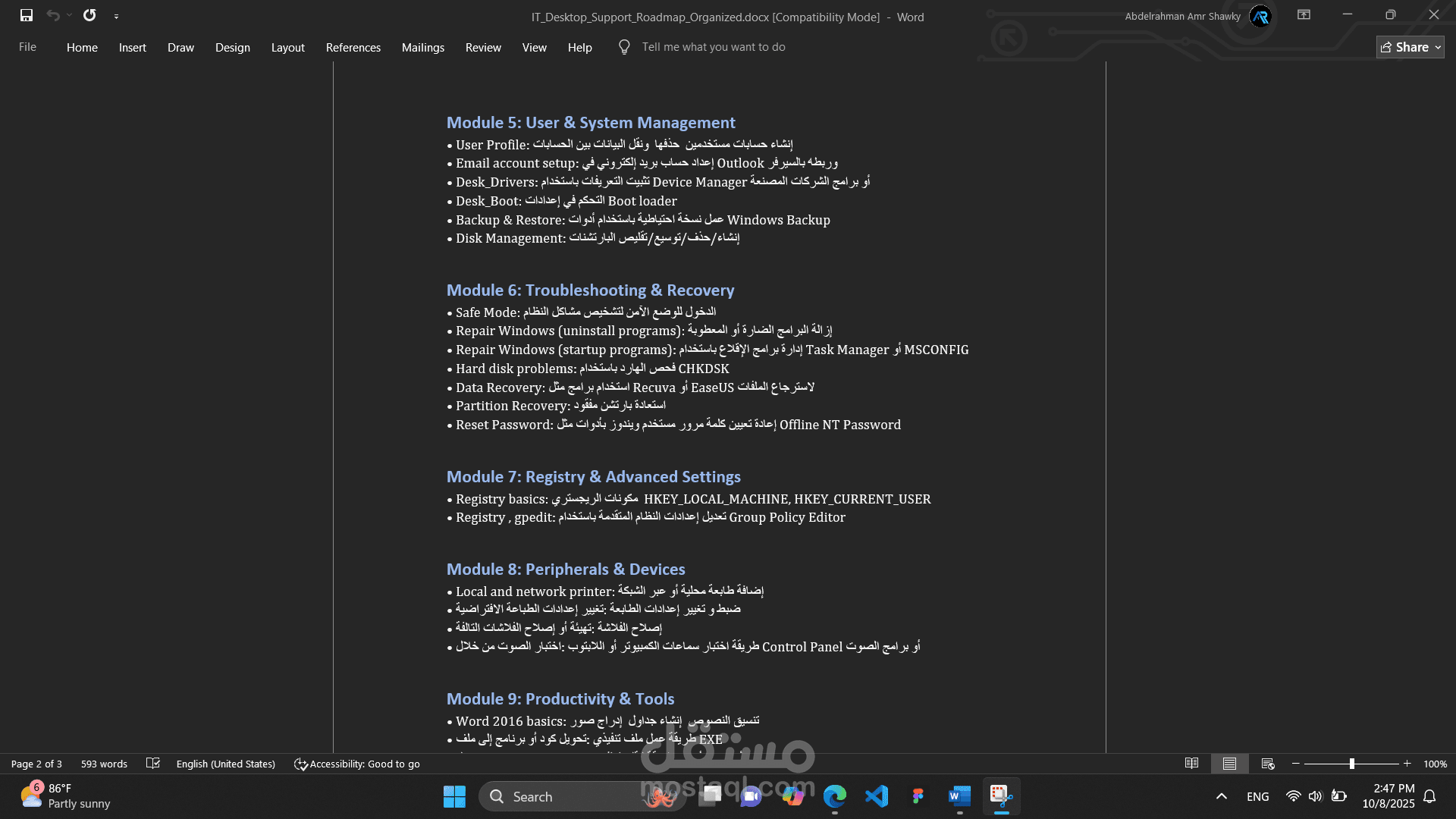Open the Ribbon Display Options icon
Viewport: 1456px width, 819px height.
tap(1304, 15)
